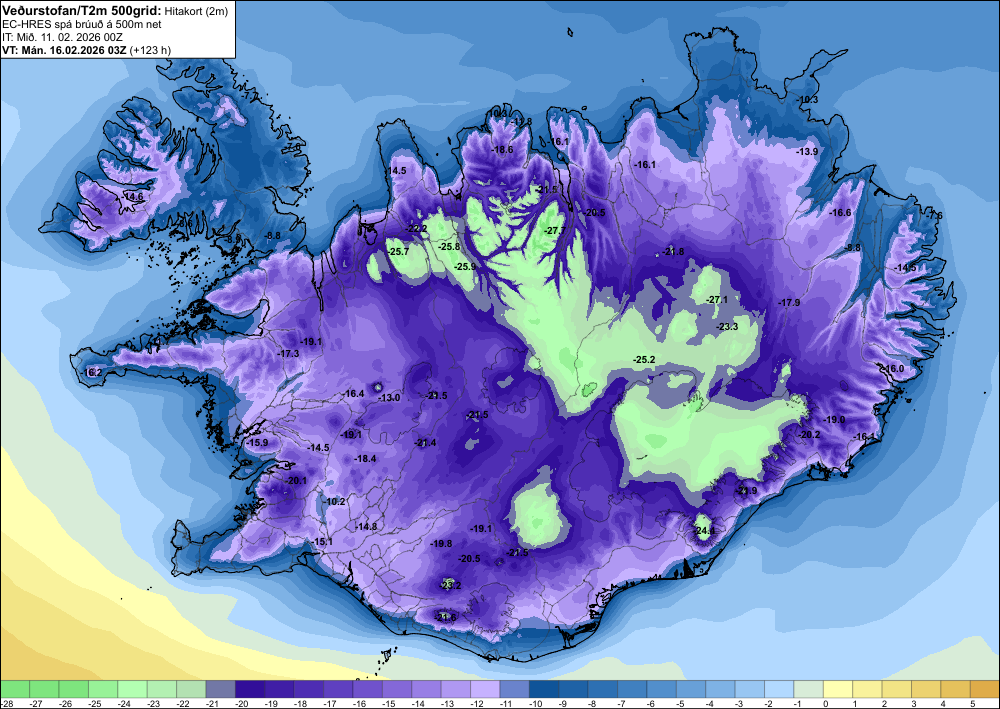
Task: Select the -21.8 temperature label
Action: click(x=673, y=252)
